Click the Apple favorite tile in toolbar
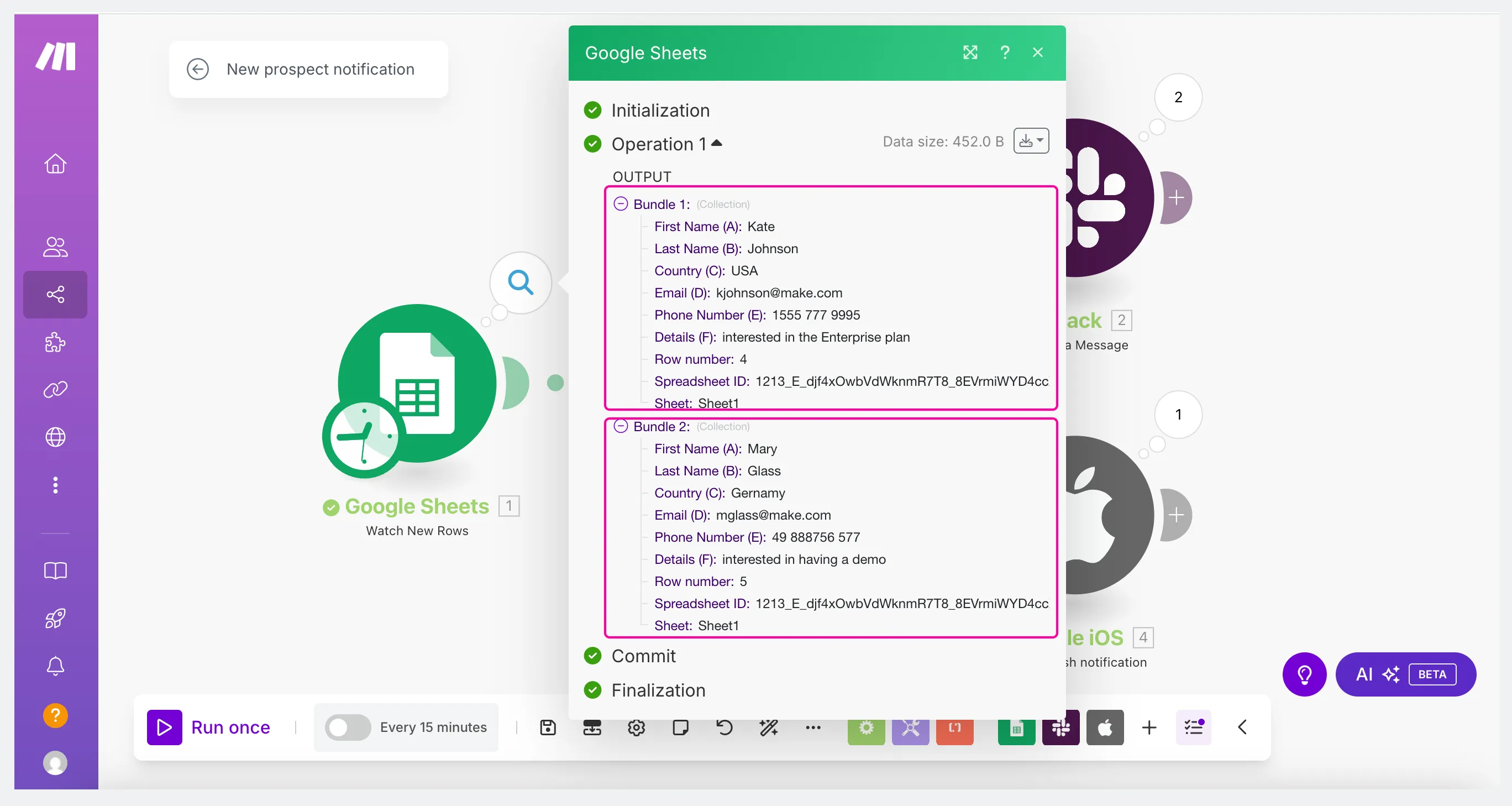The image size is (1512, 806). click(x=1105, y=728)
